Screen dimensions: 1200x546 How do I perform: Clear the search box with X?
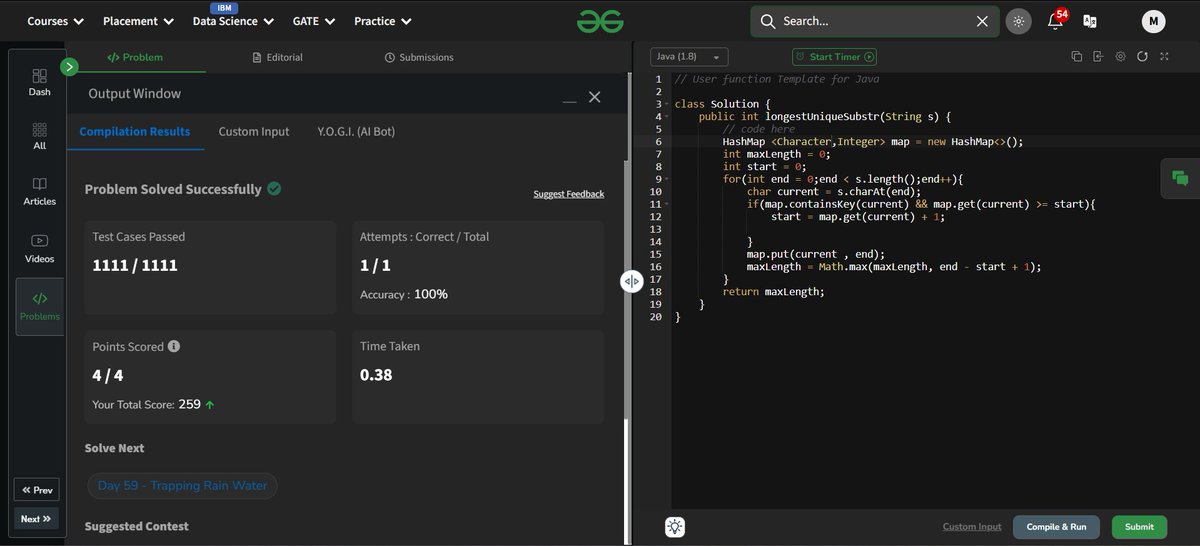[x=982, y=21]
